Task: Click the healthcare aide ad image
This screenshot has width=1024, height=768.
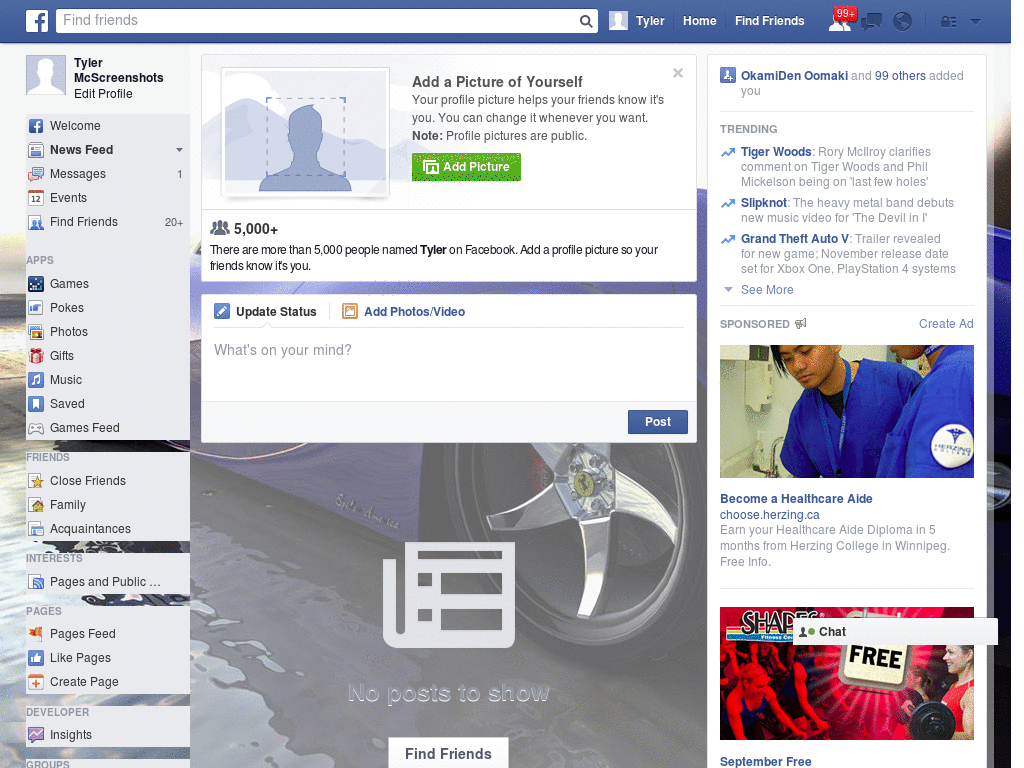Action: click(x=846, y=411)
